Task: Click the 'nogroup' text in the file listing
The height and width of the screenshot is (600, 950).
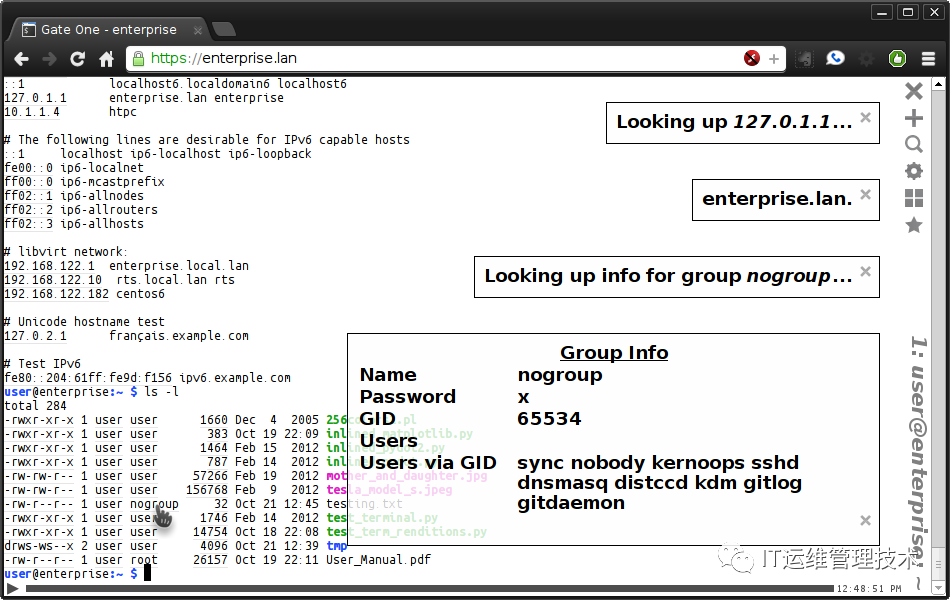Action: coord(154,504)
